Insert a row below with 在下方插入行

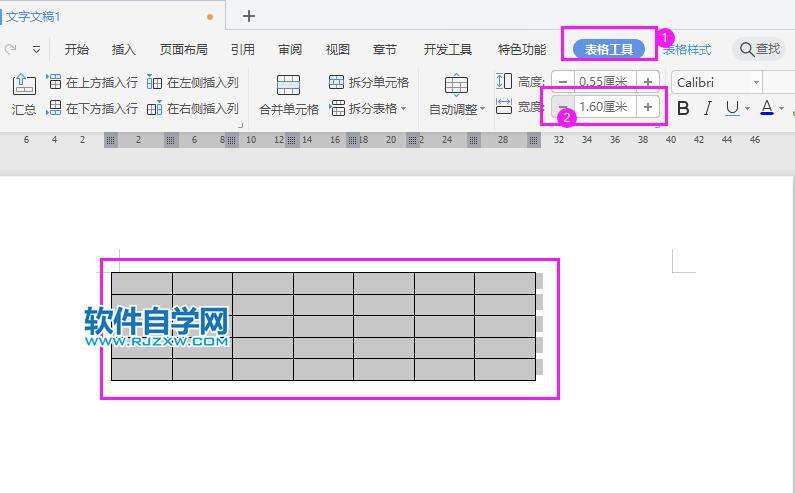click(x=92, y=108)
